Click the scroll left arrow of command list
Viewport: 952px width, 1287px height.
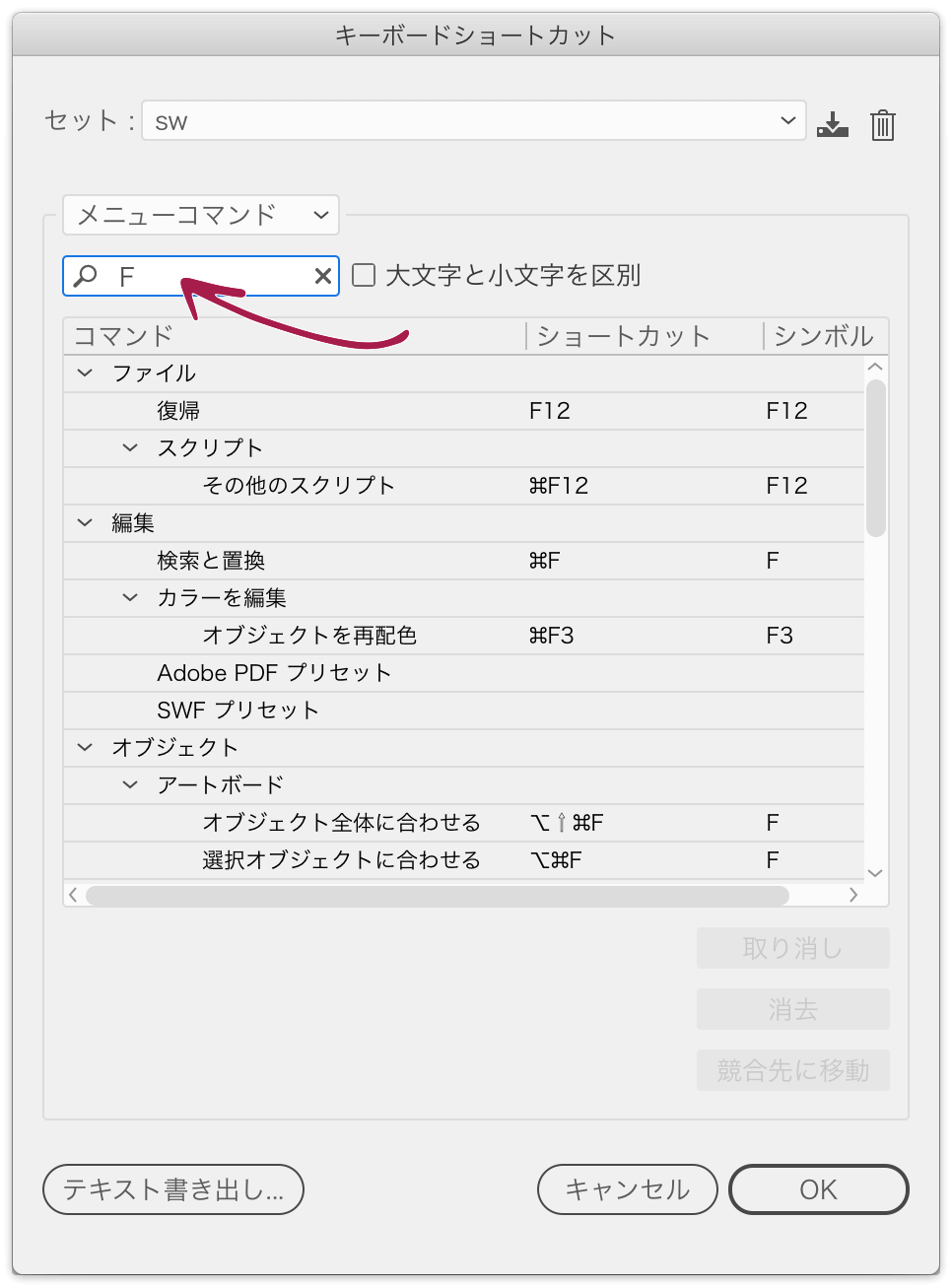(x=73, y=895)
